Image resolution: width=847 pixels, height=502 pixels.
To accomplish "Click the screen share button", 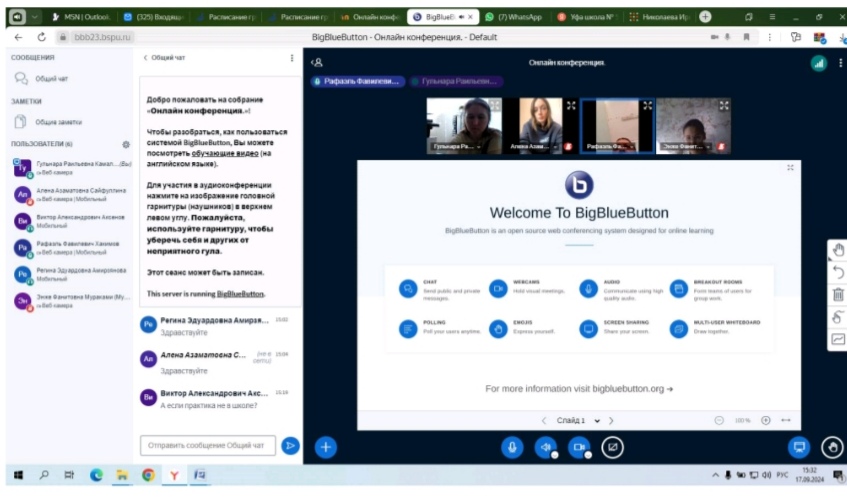I will (x=612, y=447).
